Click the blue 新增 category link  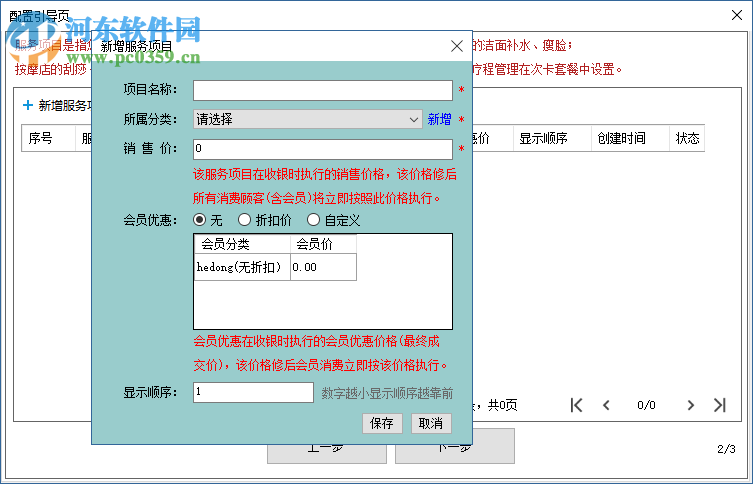[x=439, y=119]
